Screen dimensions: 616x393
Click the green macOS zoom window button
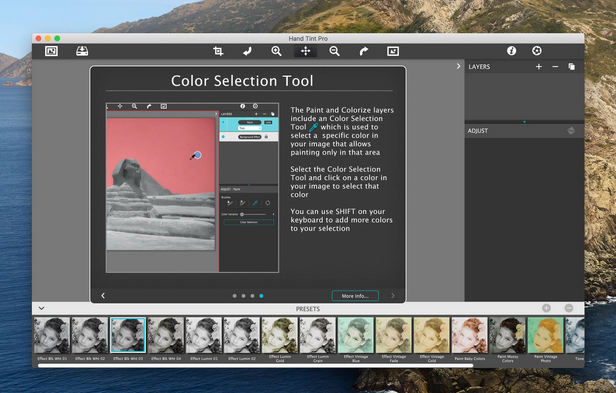[x=57, y=38]
